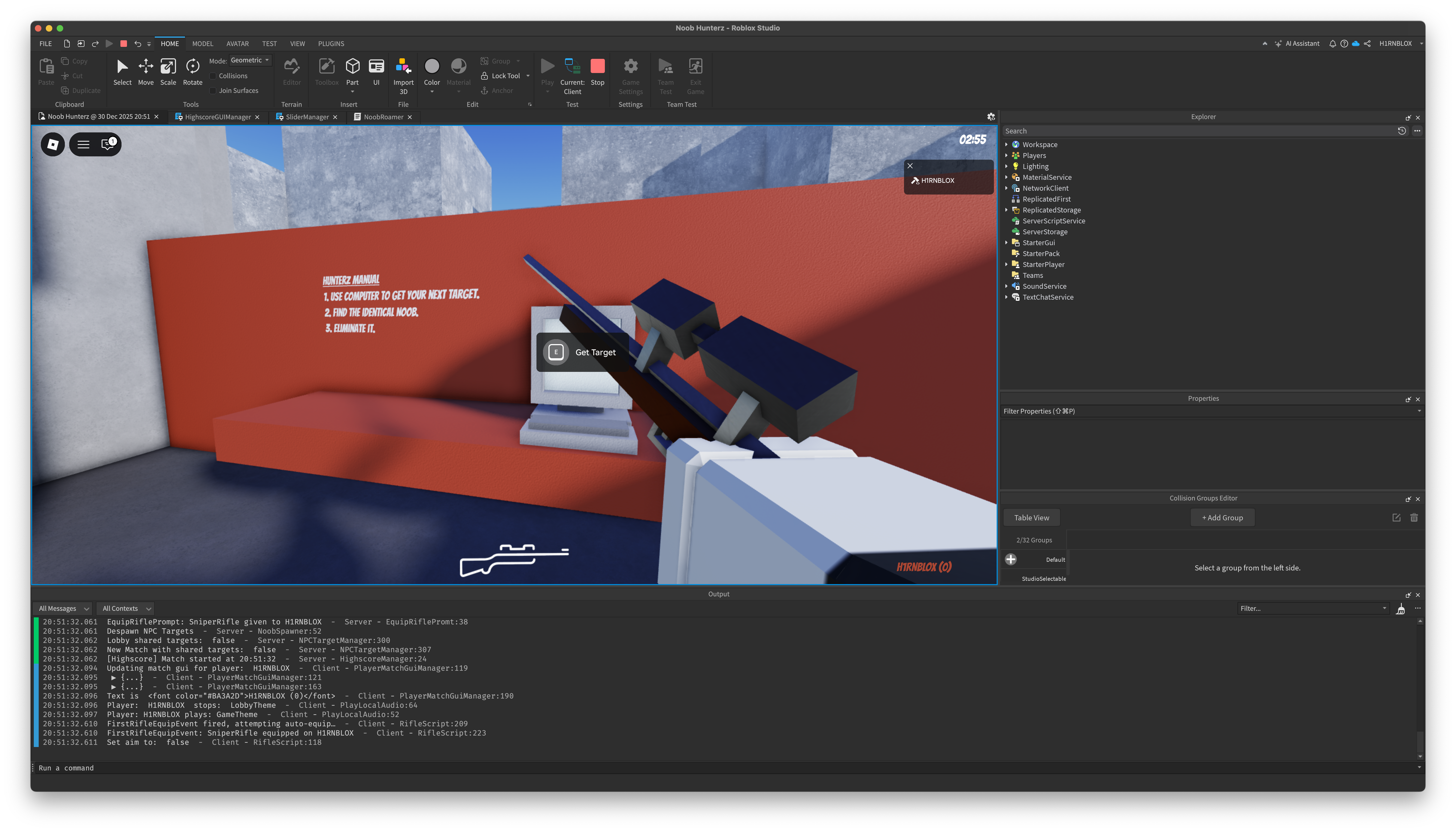Open the SliderManager script tab
Image resolution: width=1456 pixels, height=832 pixels.
point(306,117)
